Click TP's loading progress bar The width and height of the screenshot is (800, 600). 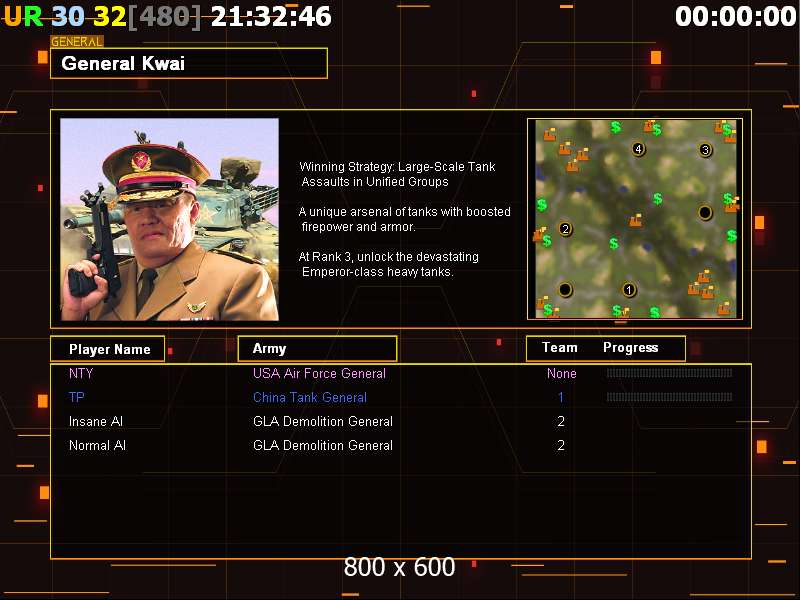click(669, 397)
